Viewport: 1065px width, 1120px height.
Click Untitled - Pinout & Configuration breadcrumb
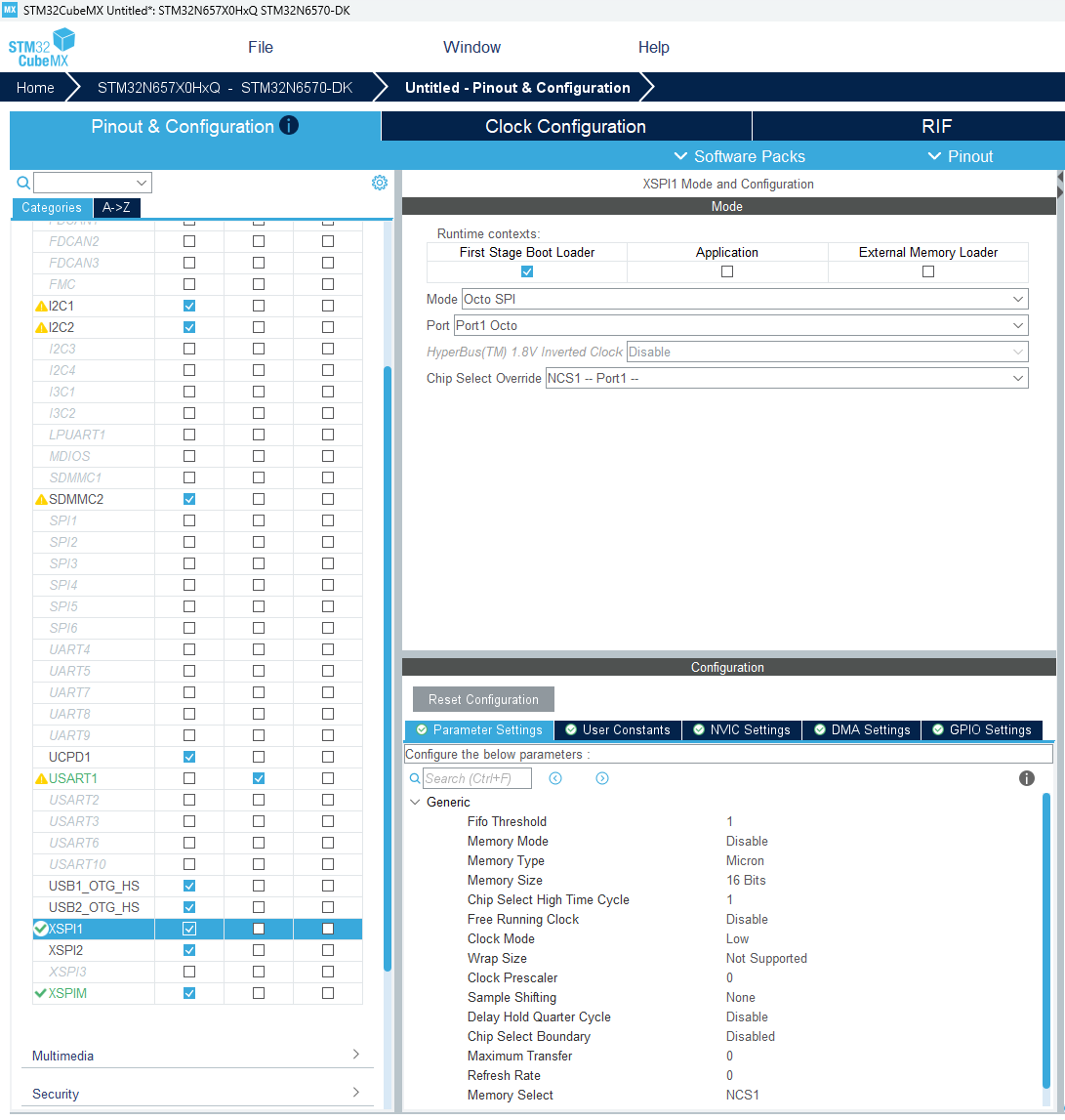tap(517, 87)
